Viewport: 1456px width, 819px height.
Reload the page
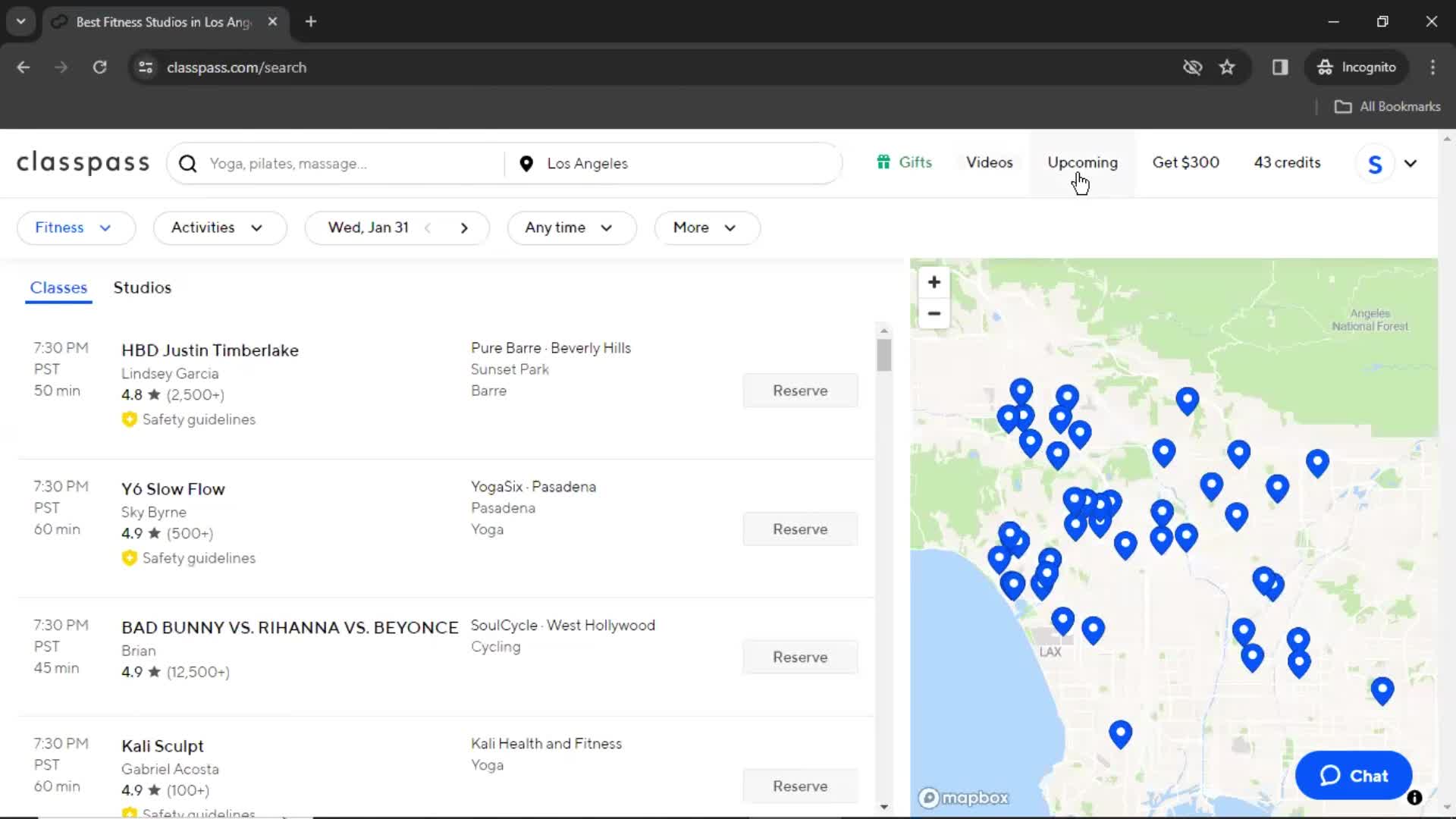(x=99, y=67)
